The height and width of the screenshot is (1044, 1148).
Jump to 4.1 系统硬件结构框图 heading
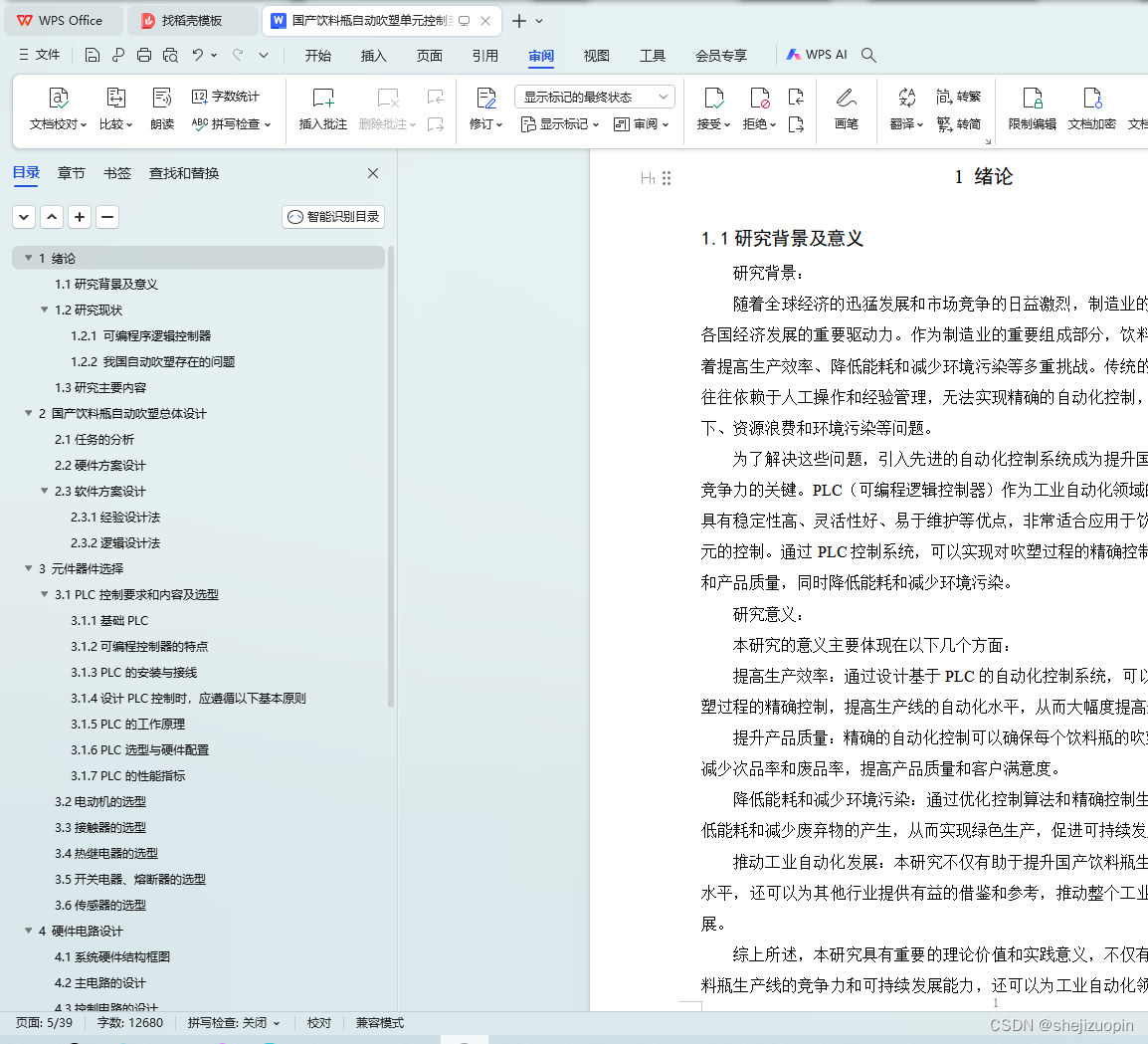coord(112,956)
